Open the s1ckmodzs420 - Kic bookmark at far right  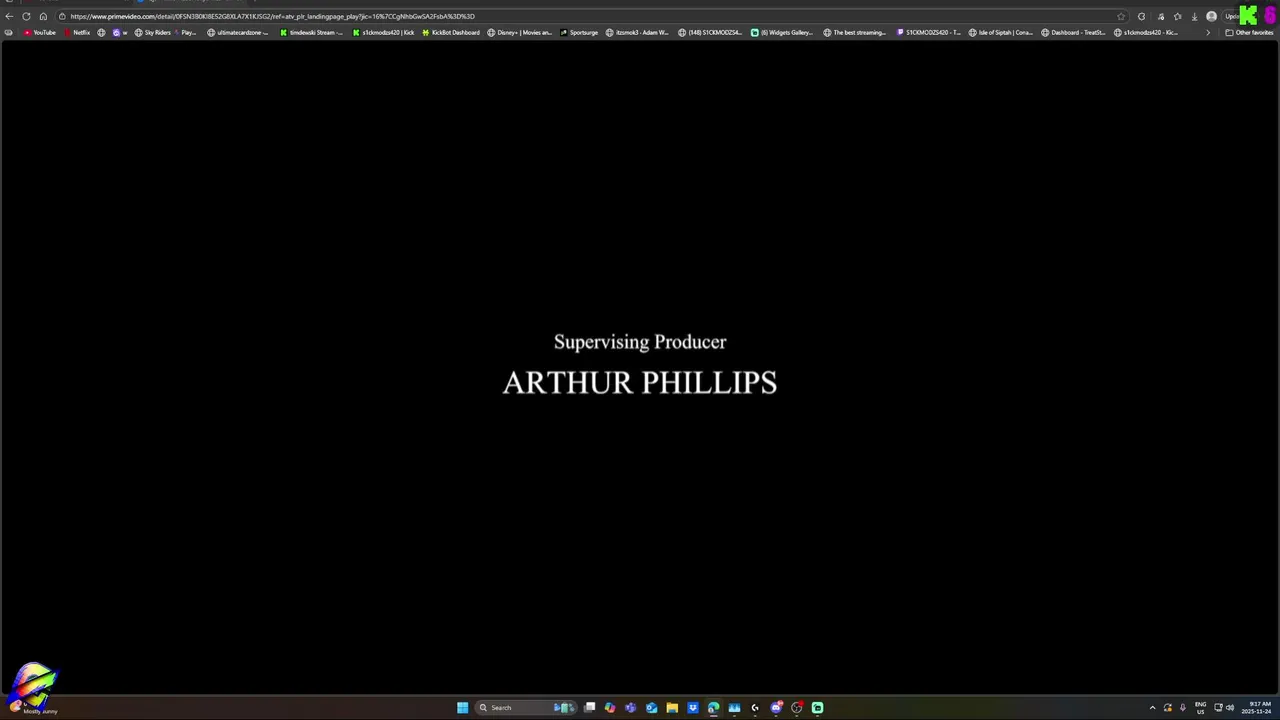click(1146, 32)
